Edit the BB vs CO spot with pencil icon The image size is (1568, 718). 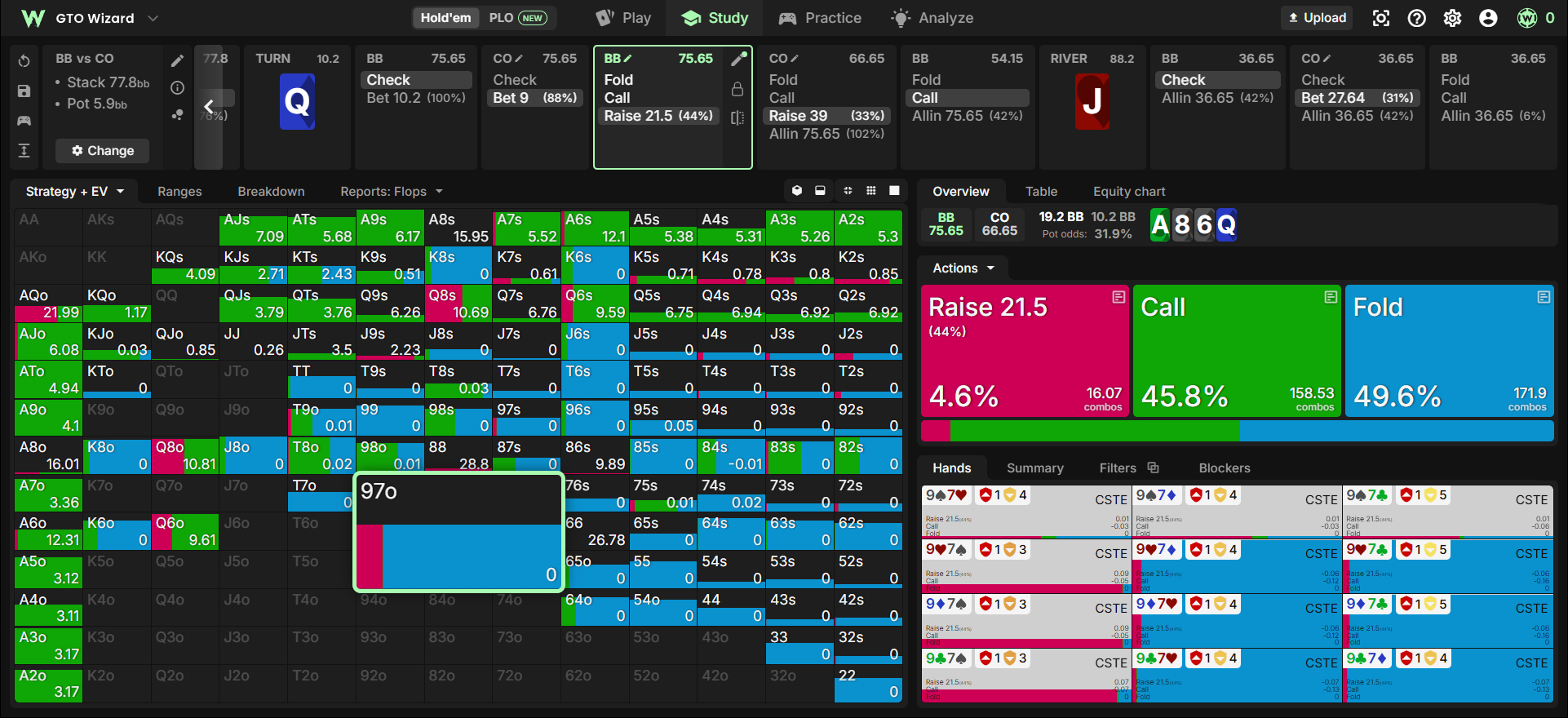point(177,60)
